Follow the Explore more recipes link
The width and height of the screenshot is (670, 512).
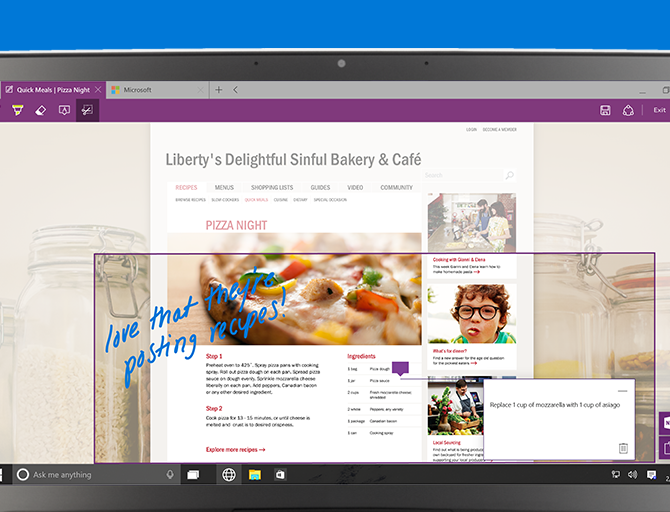point(235,450)
